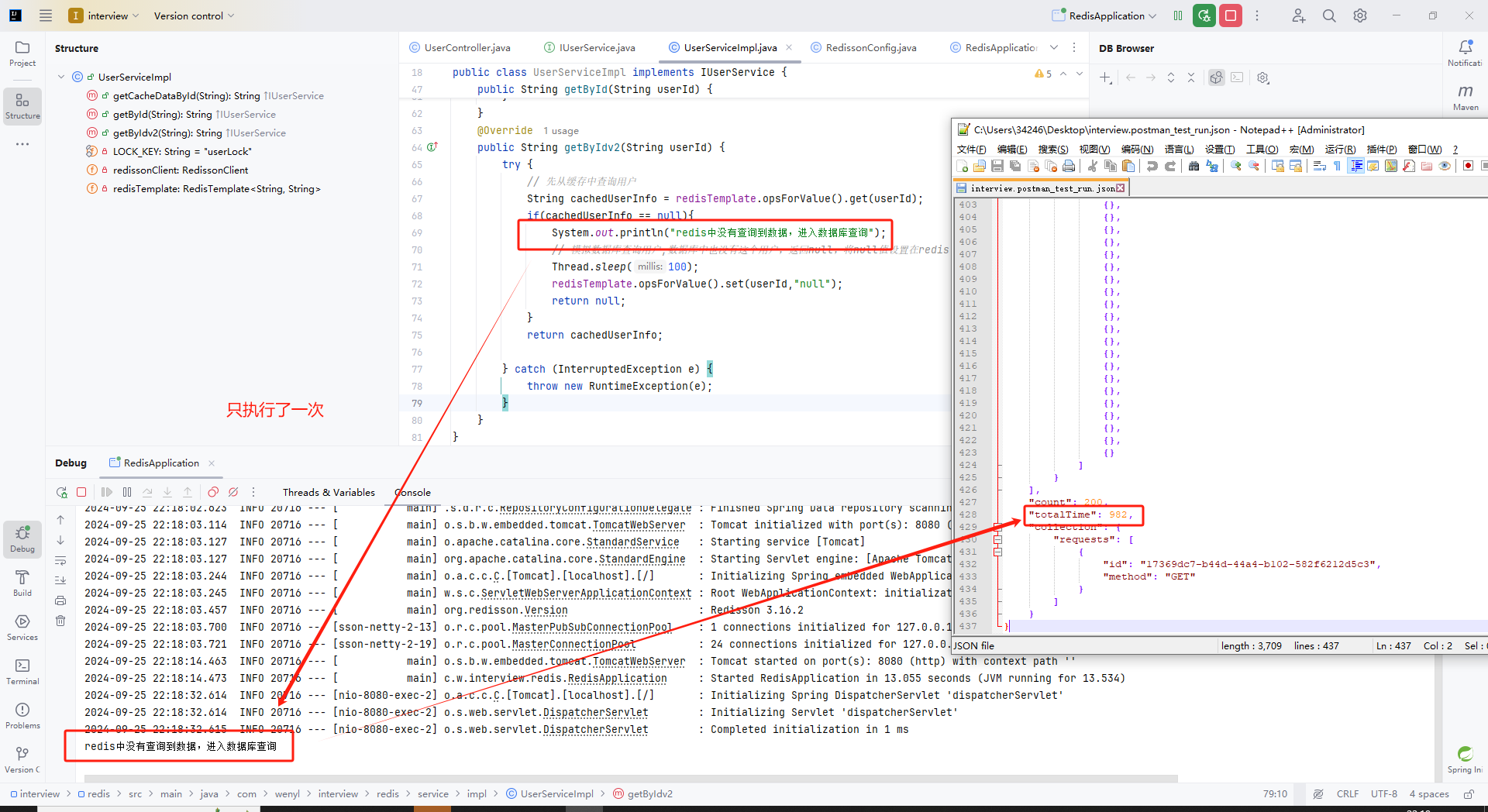Click UTF-8 encoding in status bar

point(1383,793)
